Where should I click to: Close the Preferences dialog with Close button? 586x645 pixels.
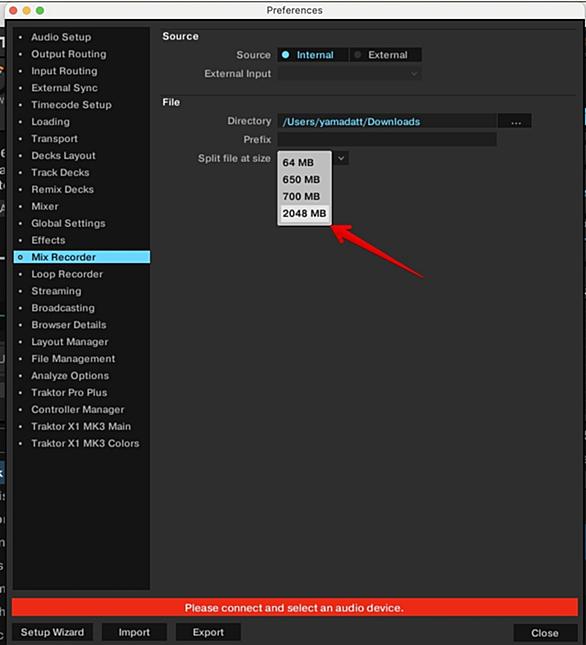click(x=545, y=633)
